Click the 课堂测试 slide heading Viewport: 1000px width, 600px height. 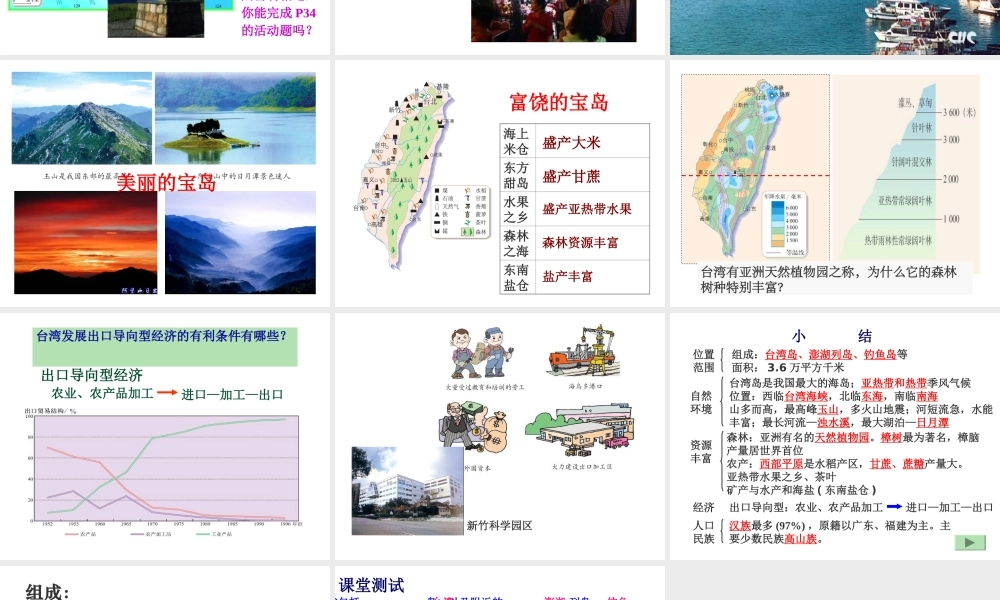pyautogui.click(x=371, y=585)
